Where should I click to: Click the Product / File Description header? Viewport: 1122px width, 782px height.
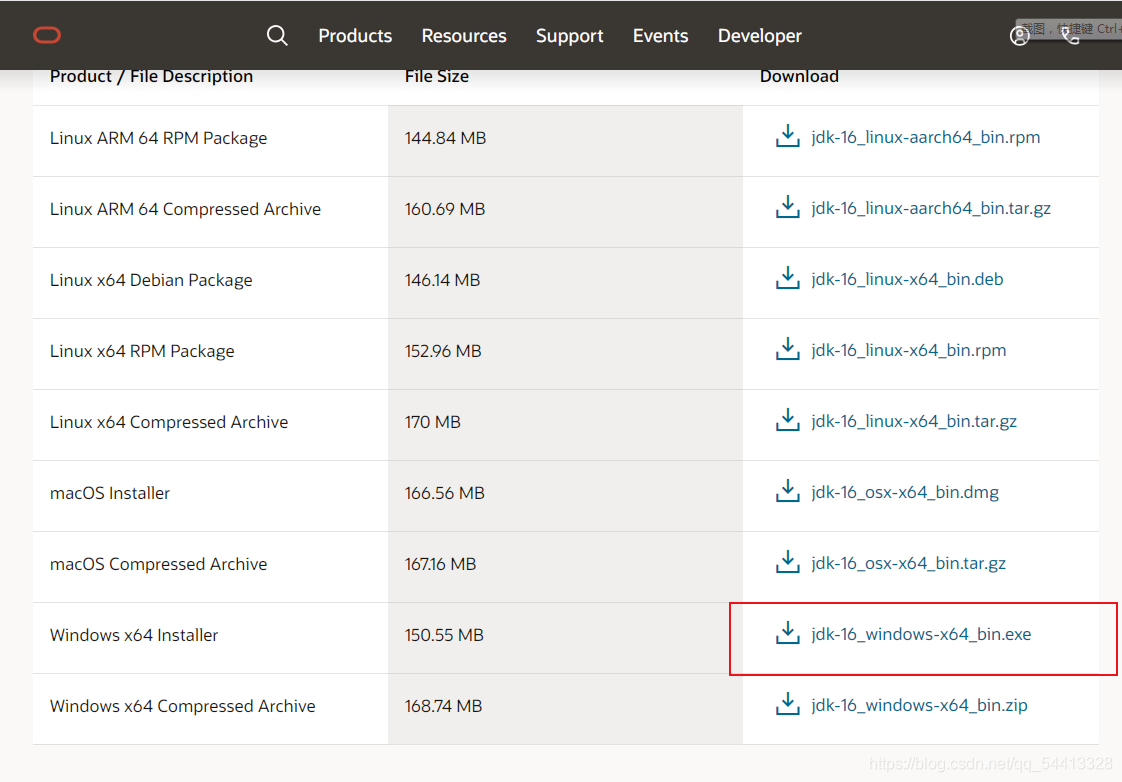[x=151, y=77]
